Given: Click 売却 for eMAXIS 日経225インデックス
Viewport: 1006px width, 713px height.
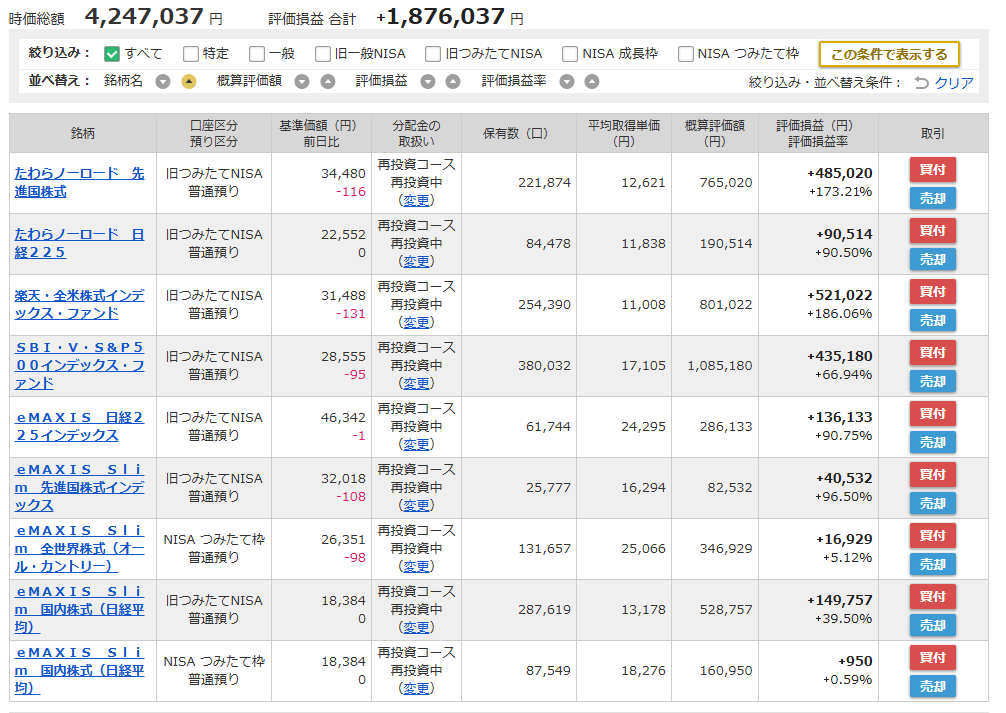Looking at the screenshot, I should tap(933, 442).
